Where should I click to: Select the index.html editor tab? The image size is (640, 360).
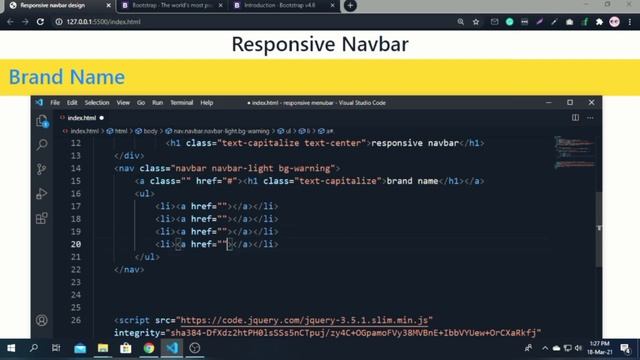tap(82, 118)
